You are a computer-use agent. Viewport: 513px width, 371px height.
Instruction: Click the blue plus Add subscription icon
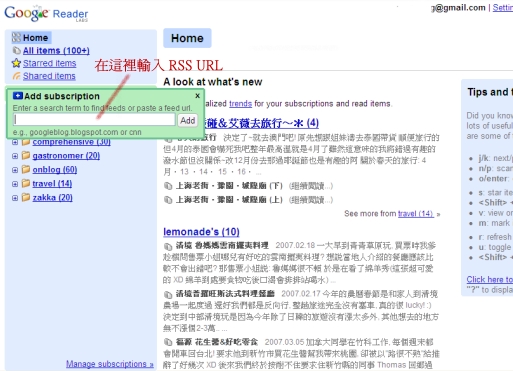(x=18, y=96)
